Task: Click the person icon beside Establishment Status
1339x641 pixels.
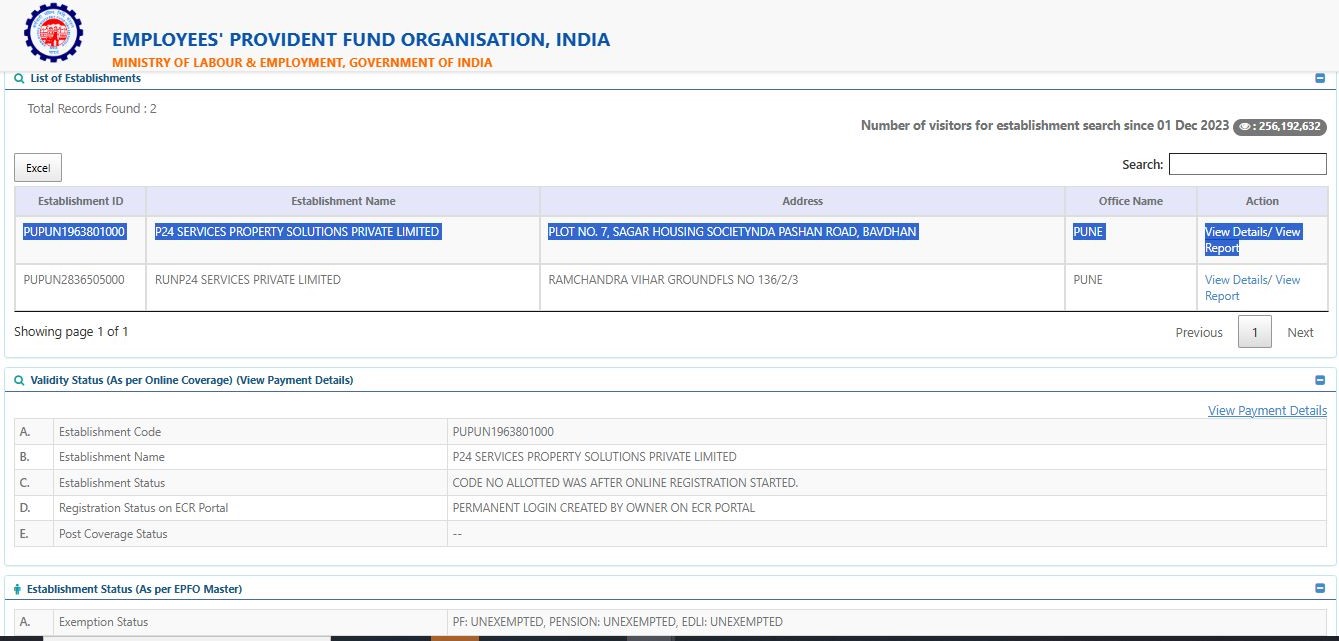Action: (x=18, y=589)
